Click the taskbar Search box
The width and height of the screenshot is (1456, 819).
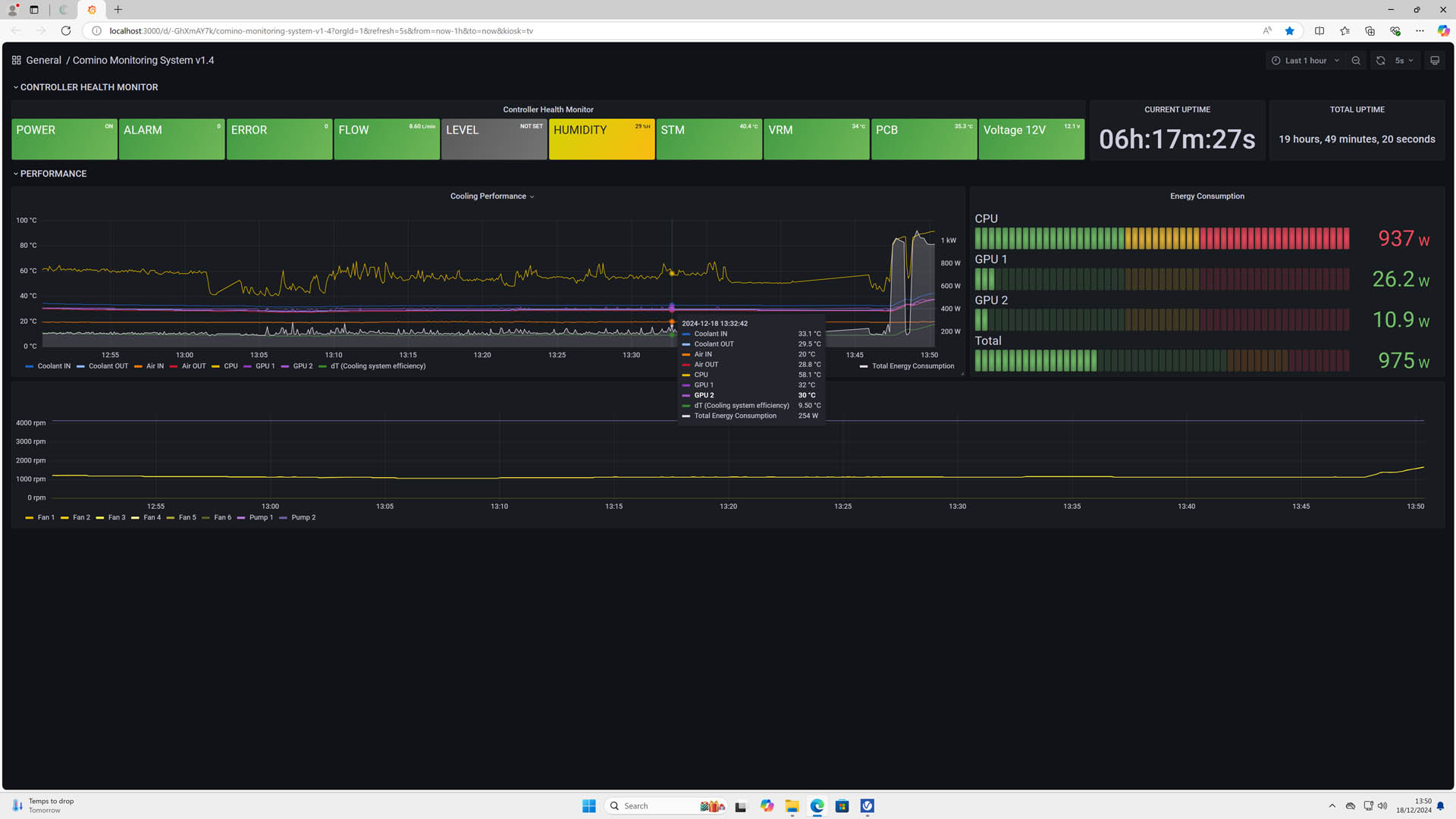(x=667, y=806)
